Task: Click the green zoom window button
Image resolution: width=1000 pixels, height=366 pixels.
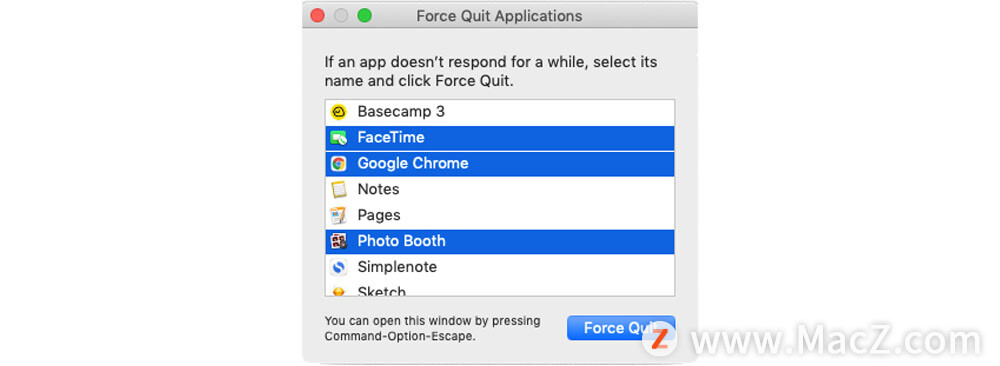Action: point(364,15)
